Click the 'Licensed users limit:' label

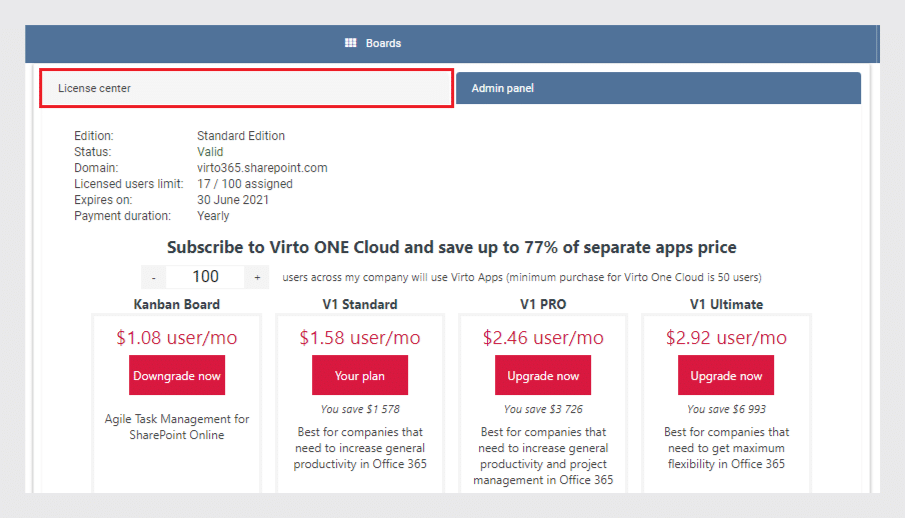(129, 184)
